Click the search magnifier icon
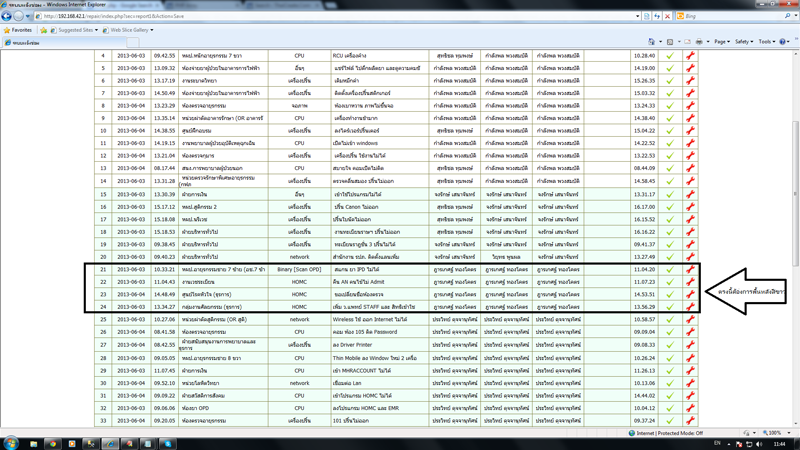 (788, 16)
